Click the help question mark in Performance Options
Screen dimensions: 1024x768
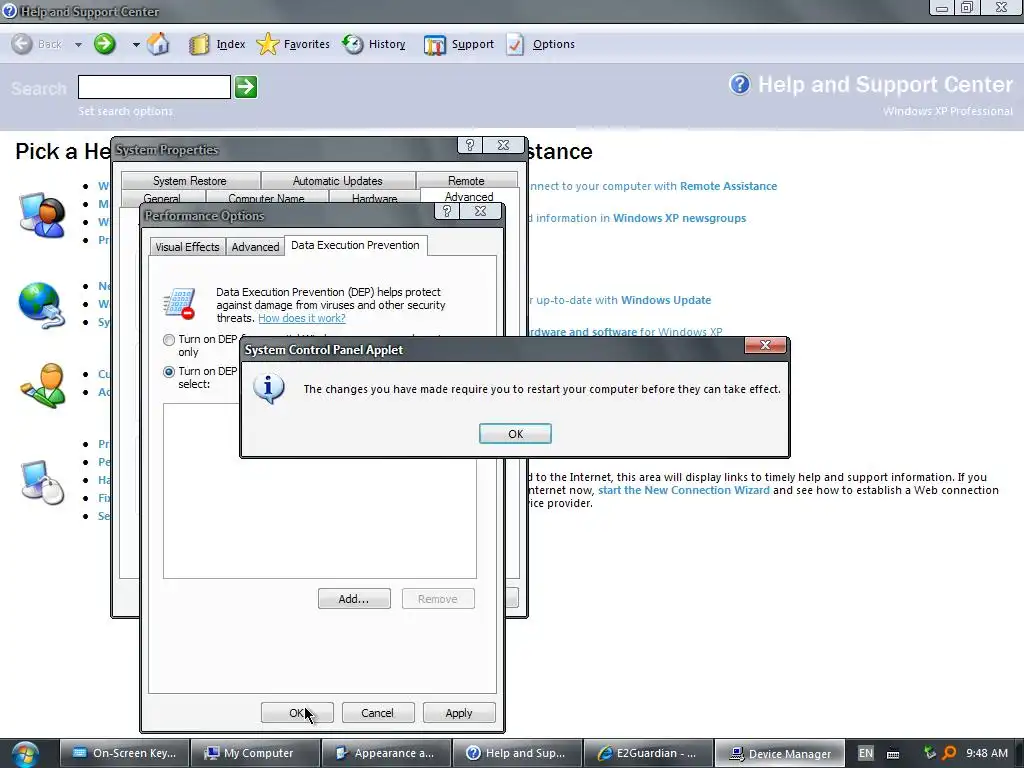point(447,211)
